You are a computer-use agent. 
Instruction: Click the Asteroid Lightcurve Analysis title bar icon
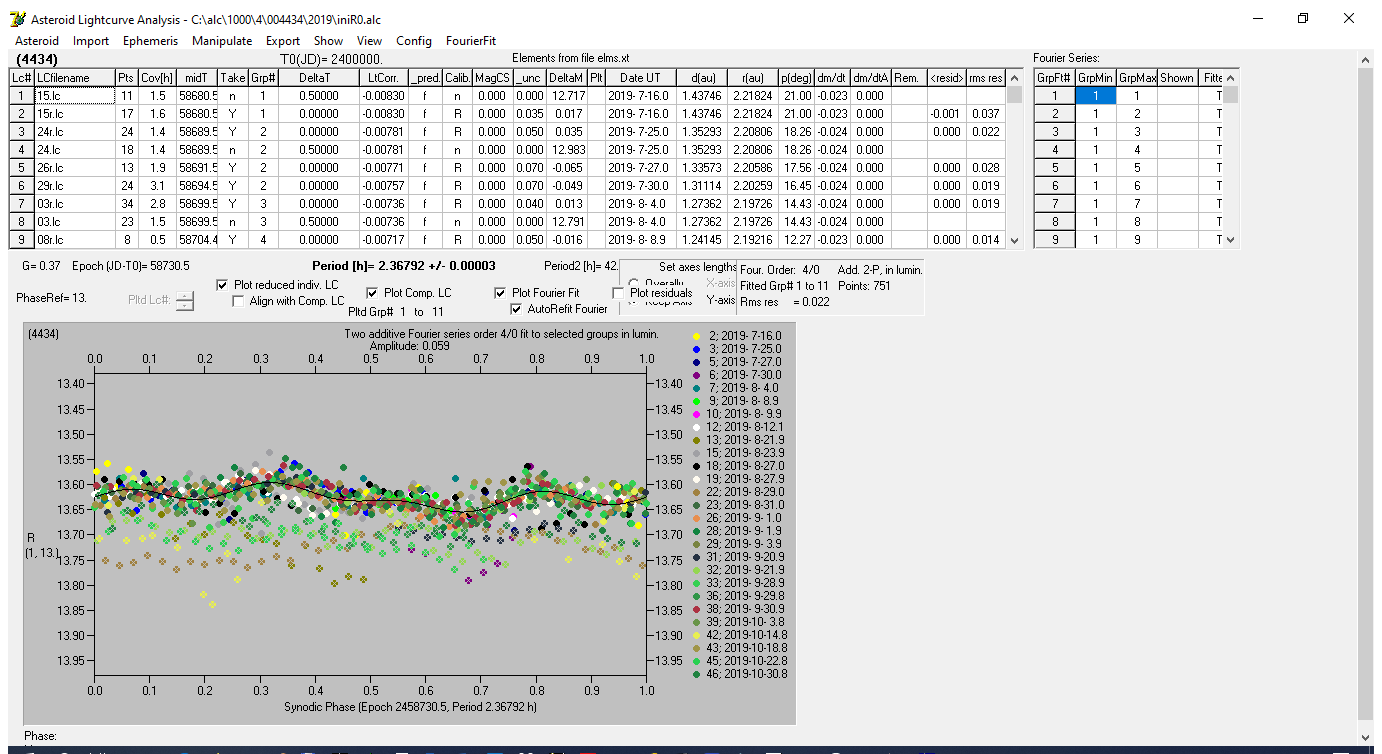click(17, 19)
